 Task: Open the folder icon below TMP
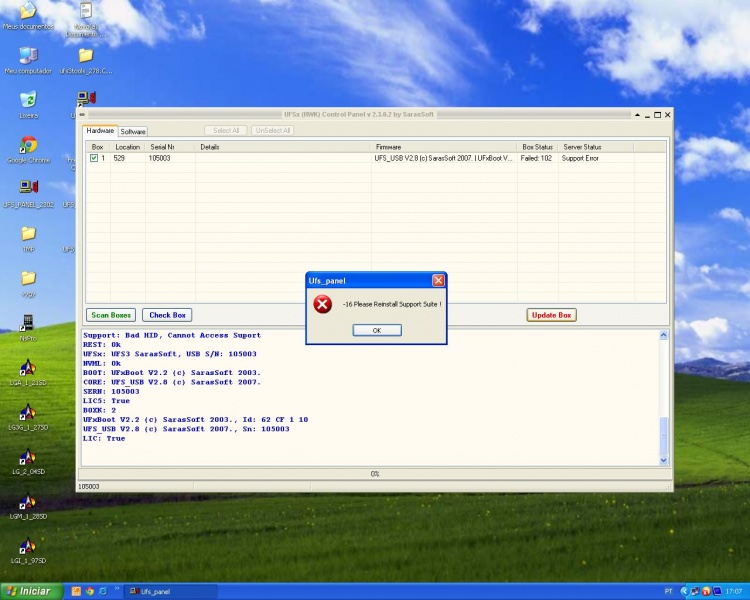pos(28,283)
